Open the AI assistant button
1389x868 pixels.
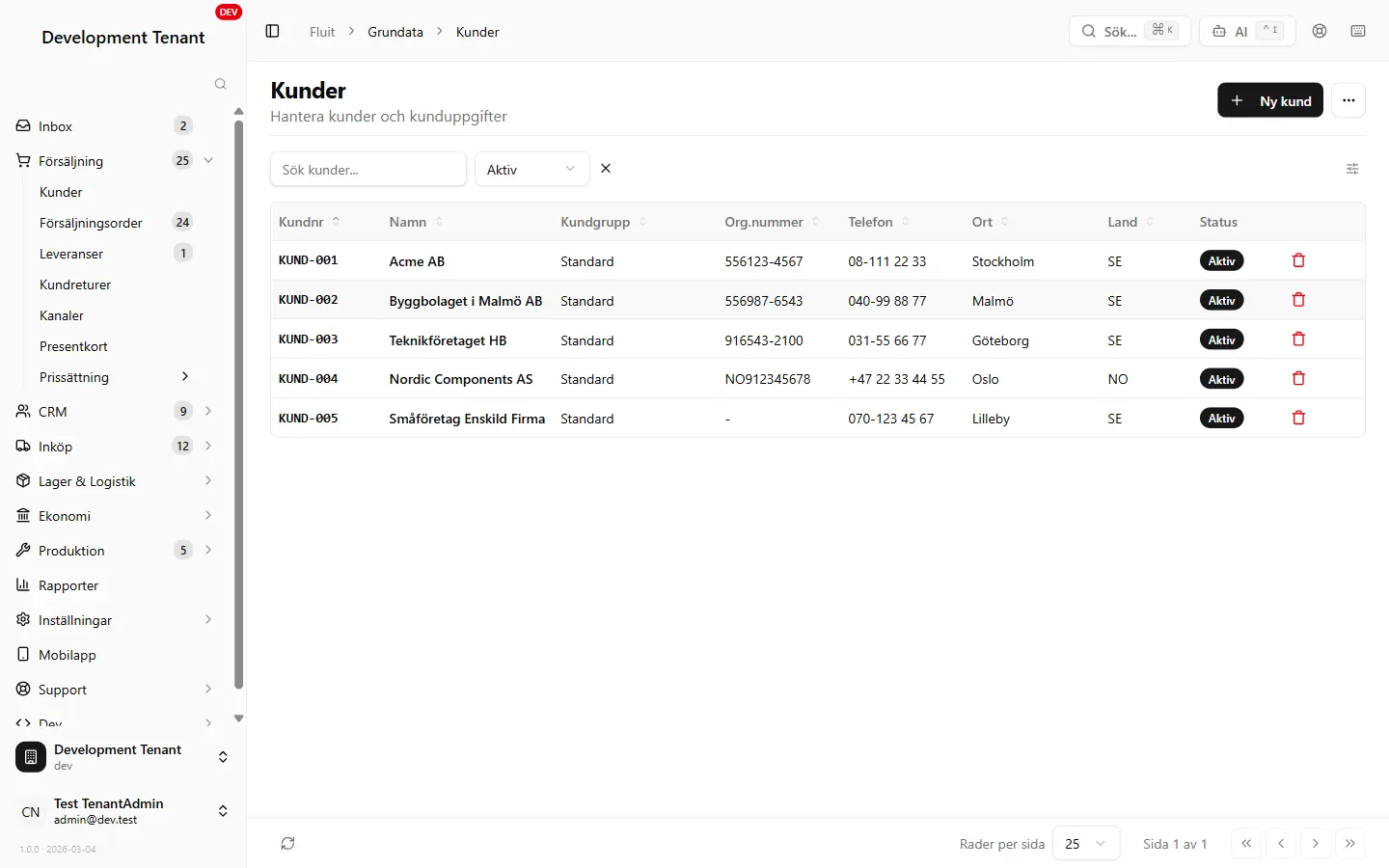coord(1247,31)
